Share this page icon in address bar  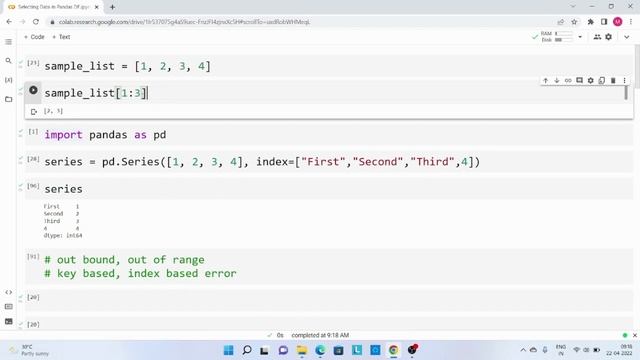point(561,22)
